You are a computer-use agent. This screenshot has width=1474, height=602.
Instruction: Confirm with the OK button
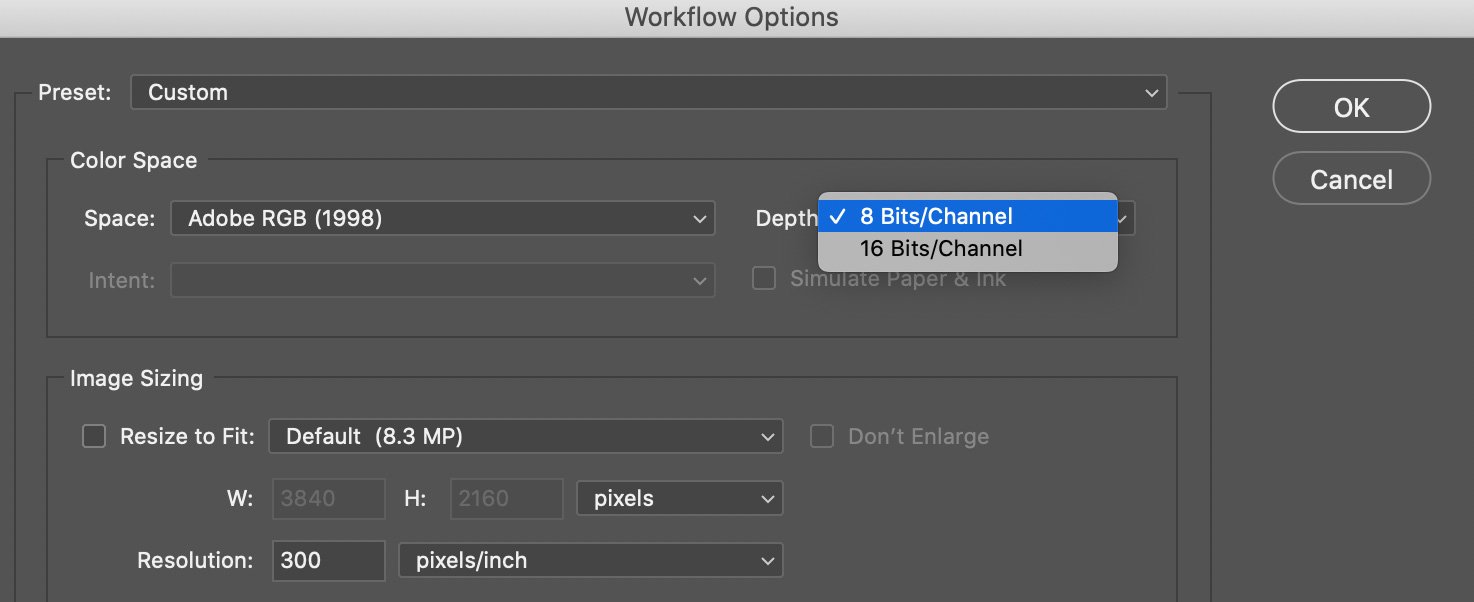click(1351, 107)
